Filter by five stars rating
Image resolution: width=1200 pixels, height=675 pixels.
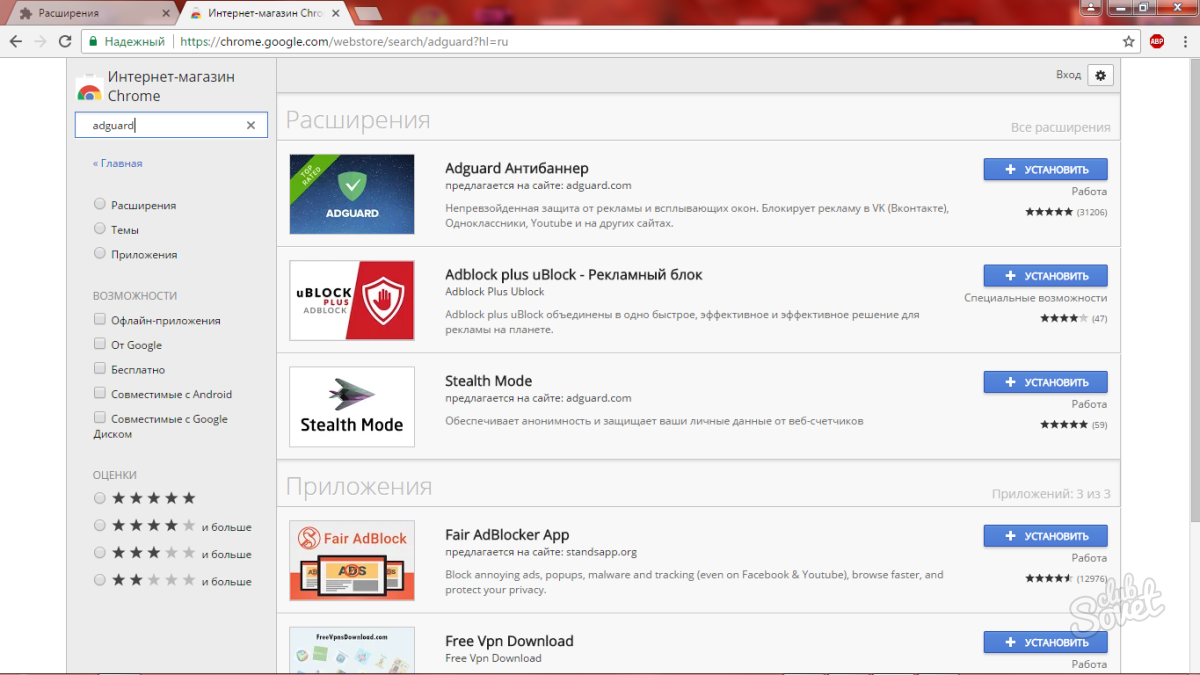pyautogui.click(x=100, y=498)
